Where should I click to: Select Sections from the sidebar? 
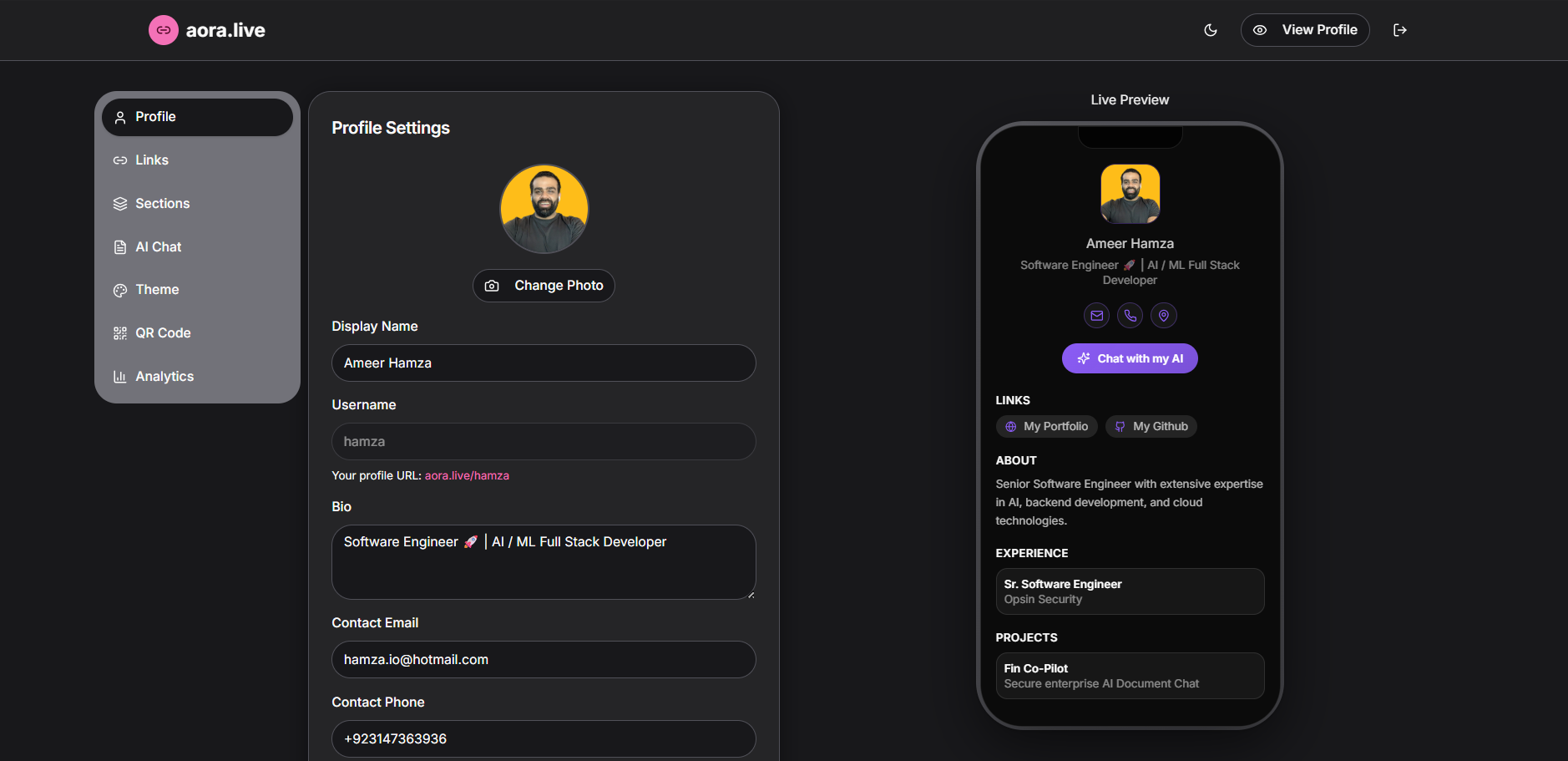coord(161,203)
